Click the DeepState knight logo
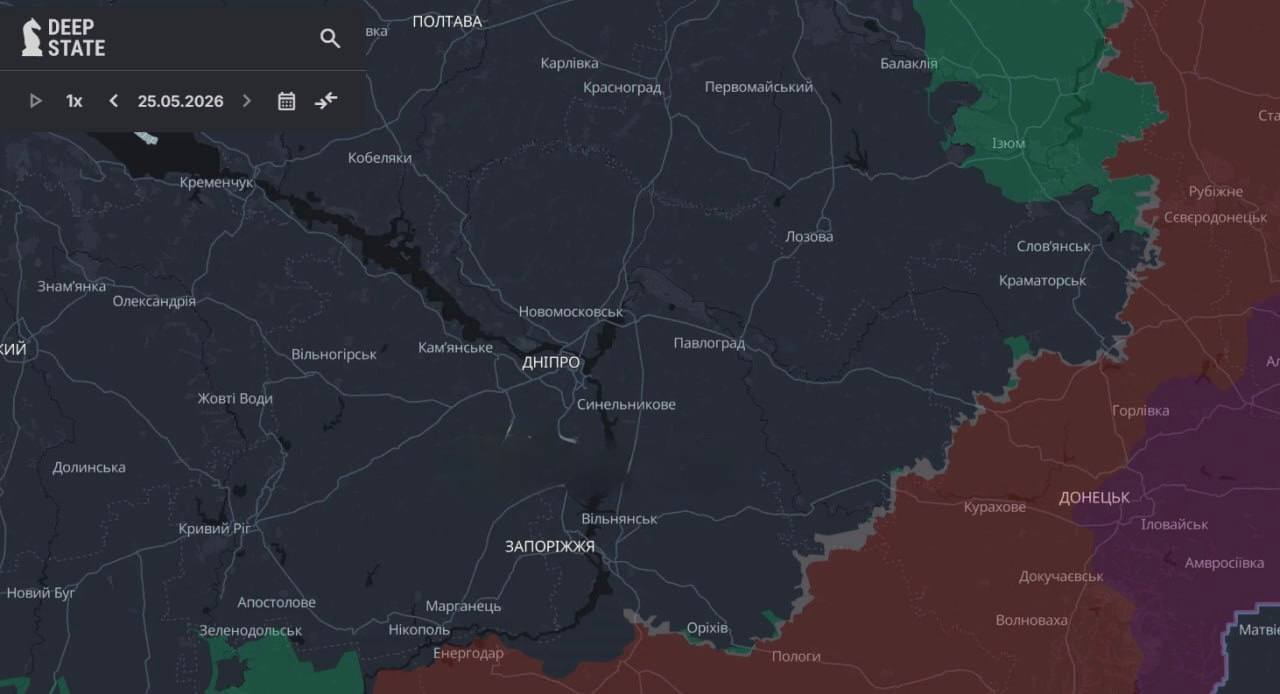1280x694 pixels. 32,37
